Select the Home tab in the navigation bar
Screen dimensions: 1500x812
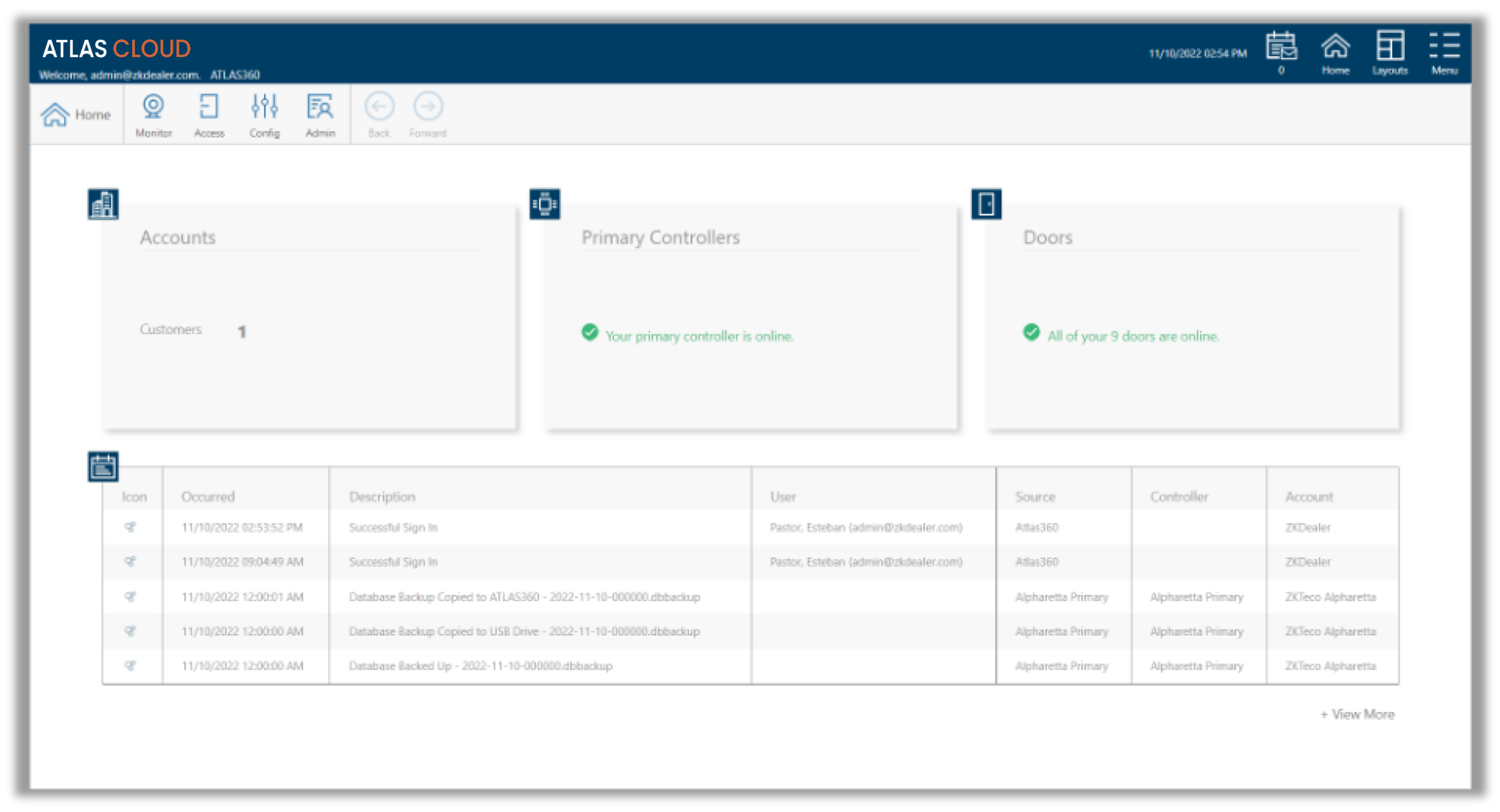76,114
